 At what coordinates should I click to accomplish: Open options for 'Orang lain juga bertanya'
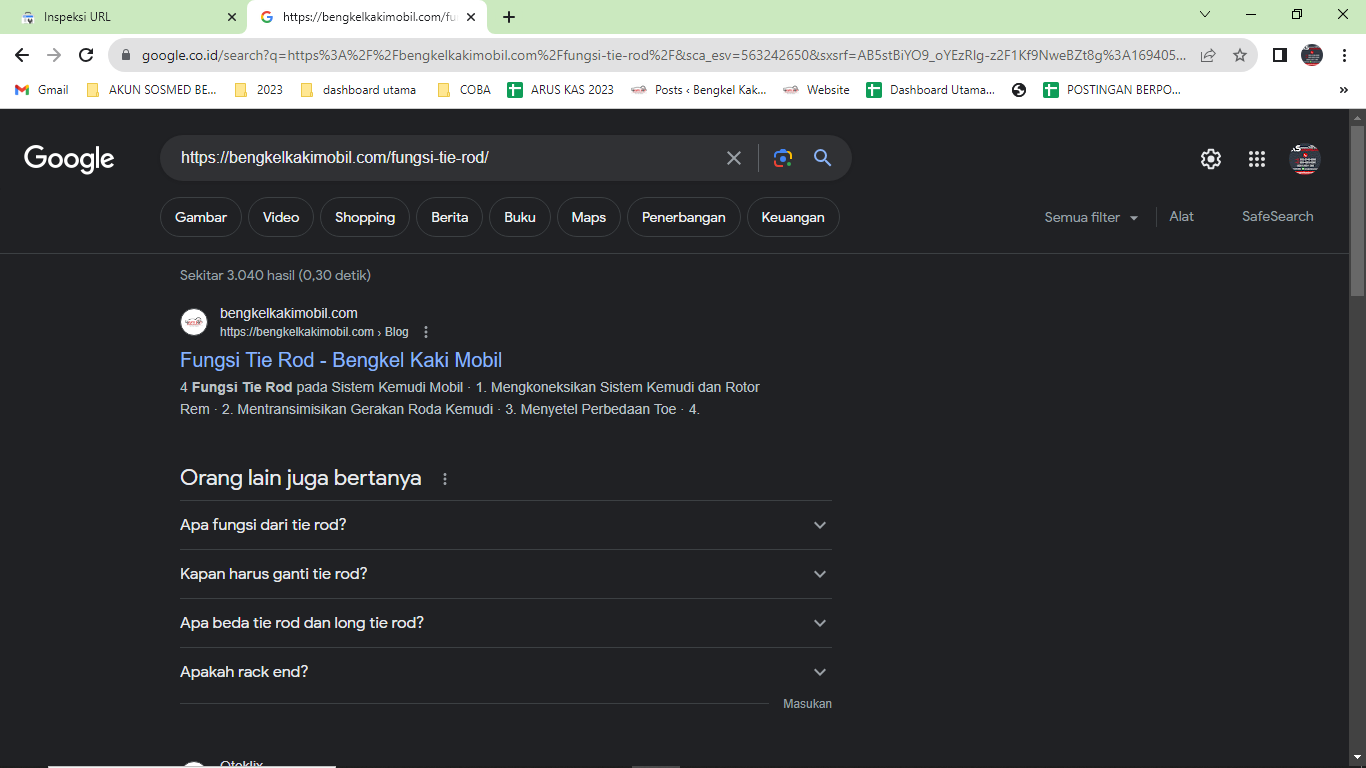(x=445, y=479)
